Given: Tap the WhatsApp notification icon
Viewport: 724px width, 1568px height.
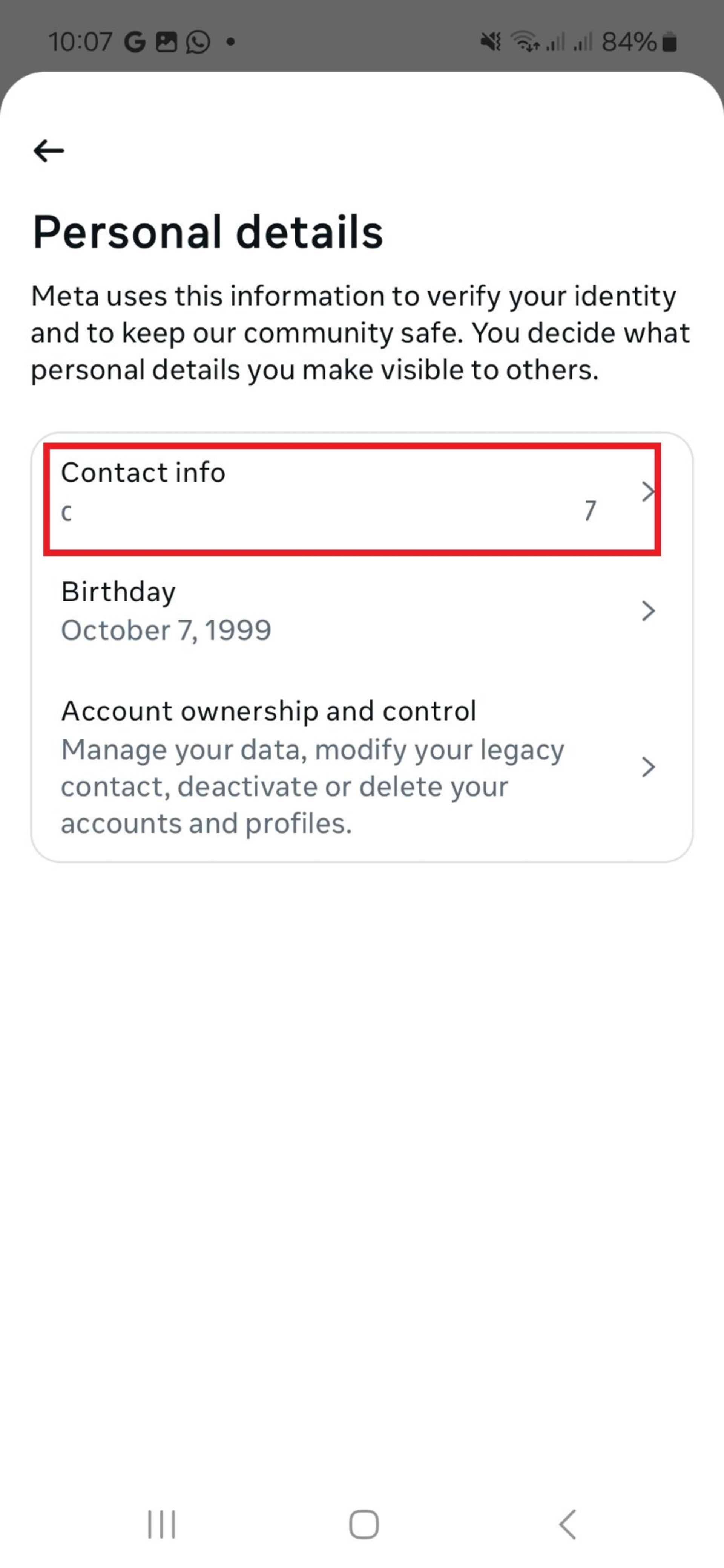Looking at the screenshot, I should [198, 42].
